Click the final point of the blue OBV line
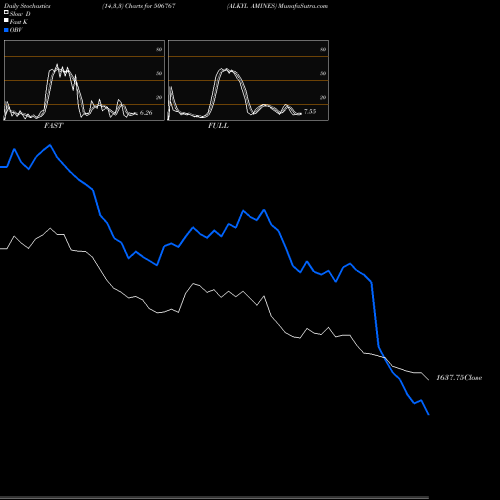The image size is (500, 500). tap(429, 414)
